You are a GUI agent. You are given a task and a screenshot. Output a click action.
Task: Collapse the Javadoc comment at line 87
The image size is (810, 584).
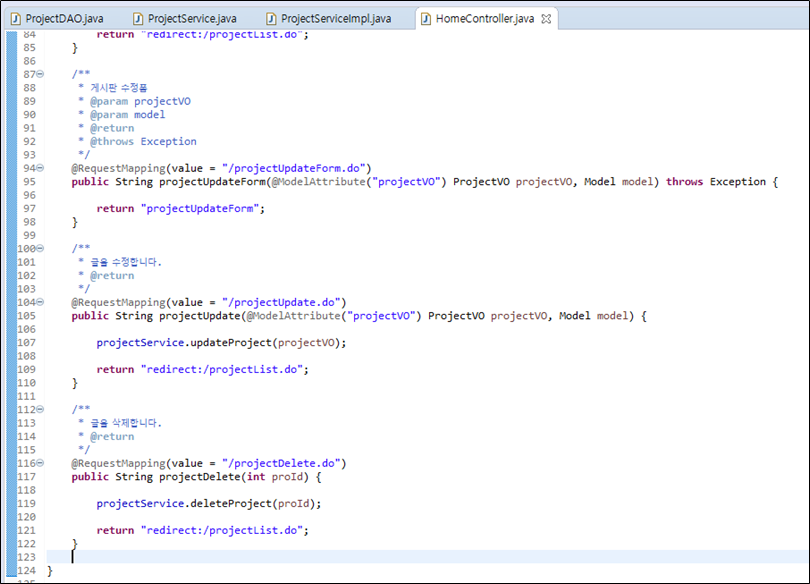tap(40, 74)
